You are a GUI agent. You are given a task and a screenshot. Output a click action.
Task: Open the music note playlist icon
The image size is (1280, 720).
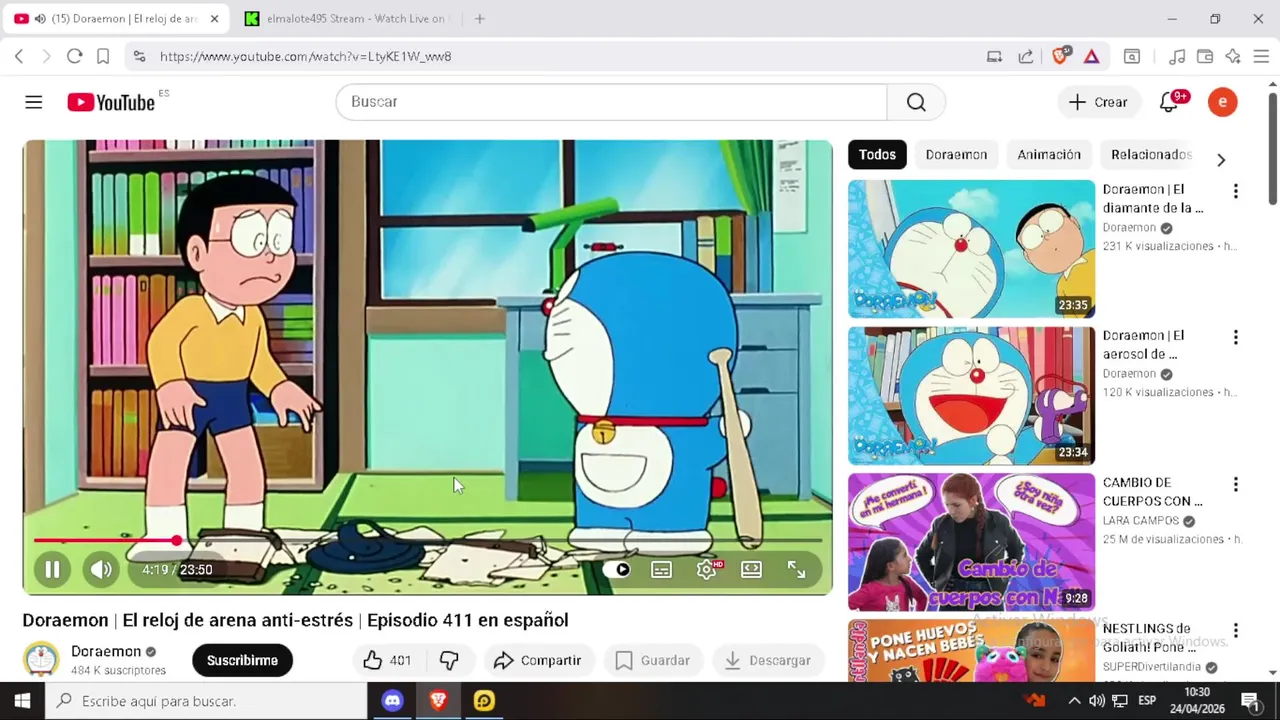[x=1177, y=57]
